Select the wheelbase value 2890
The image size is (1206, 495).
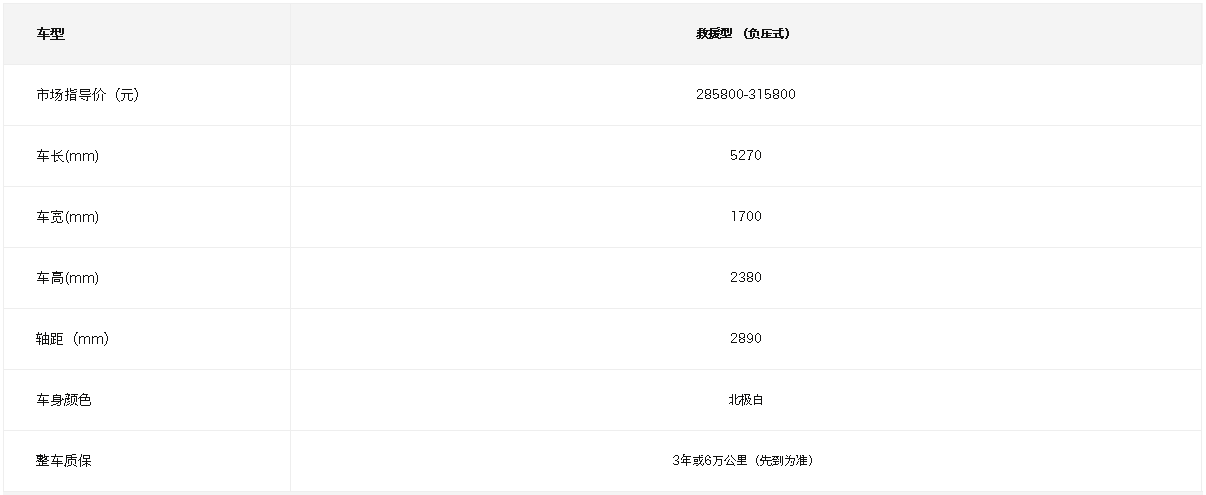click(746, 339)
